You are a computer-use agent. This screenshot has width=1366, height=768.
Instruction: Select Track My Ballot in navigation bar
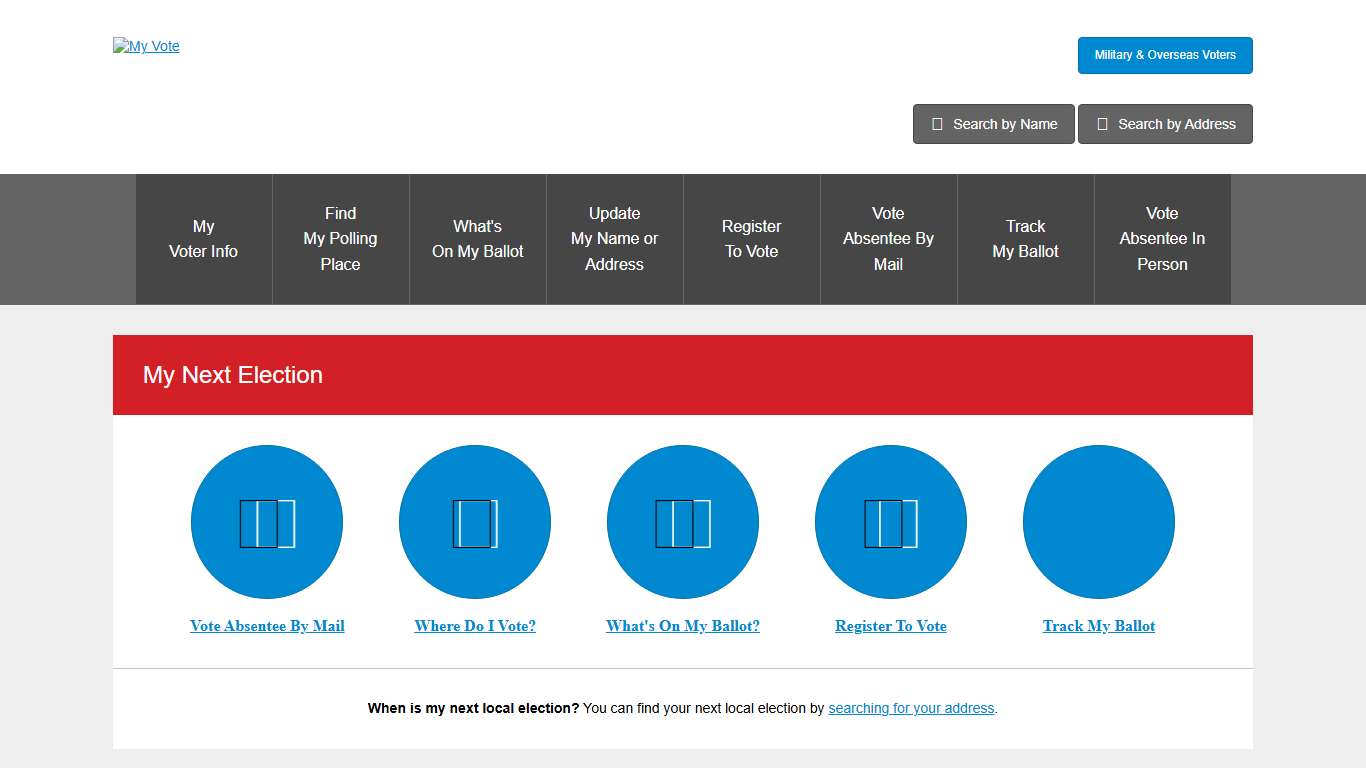[x=1026, y=239]
